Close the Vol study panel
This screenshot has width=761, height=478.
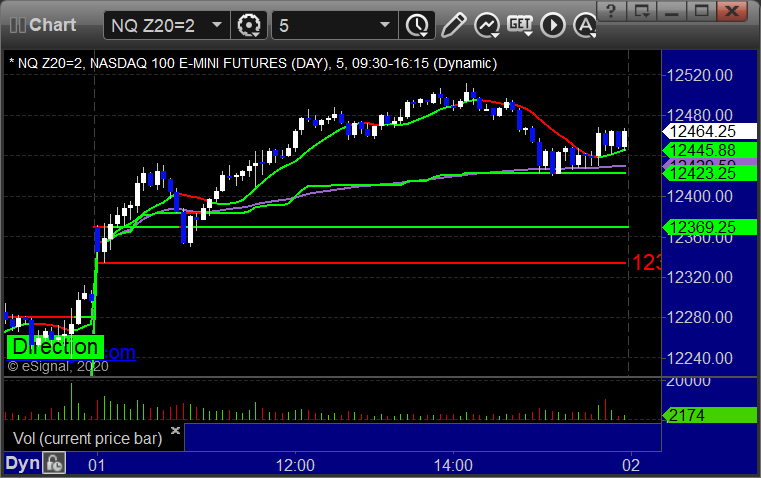pyautogui.click(x=176, y=430)
